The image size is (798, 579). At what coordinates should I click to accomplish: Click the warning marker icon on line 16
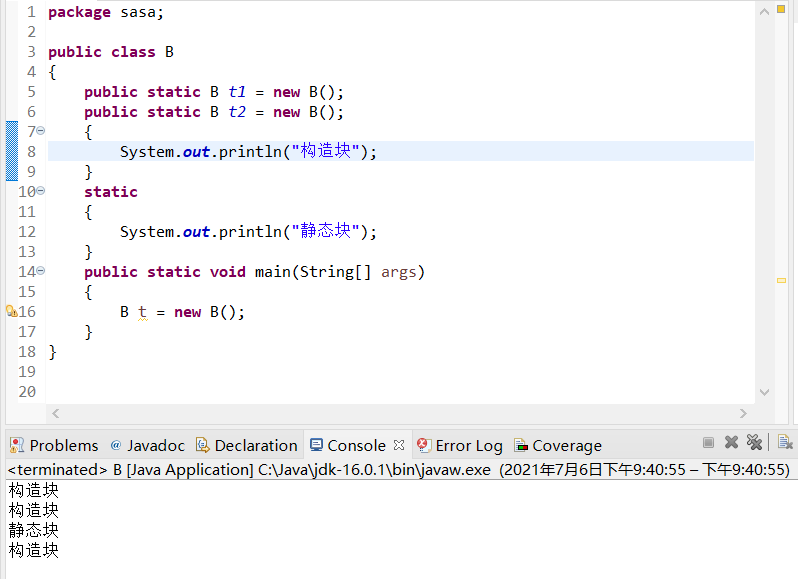[x=11, y=311]
